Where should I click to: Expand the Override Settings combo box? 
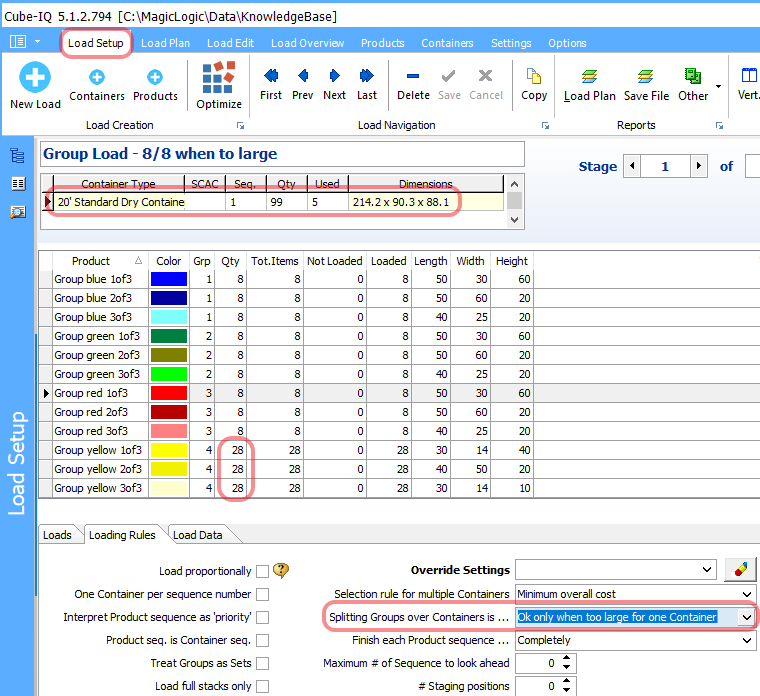[x=708, y=570]
